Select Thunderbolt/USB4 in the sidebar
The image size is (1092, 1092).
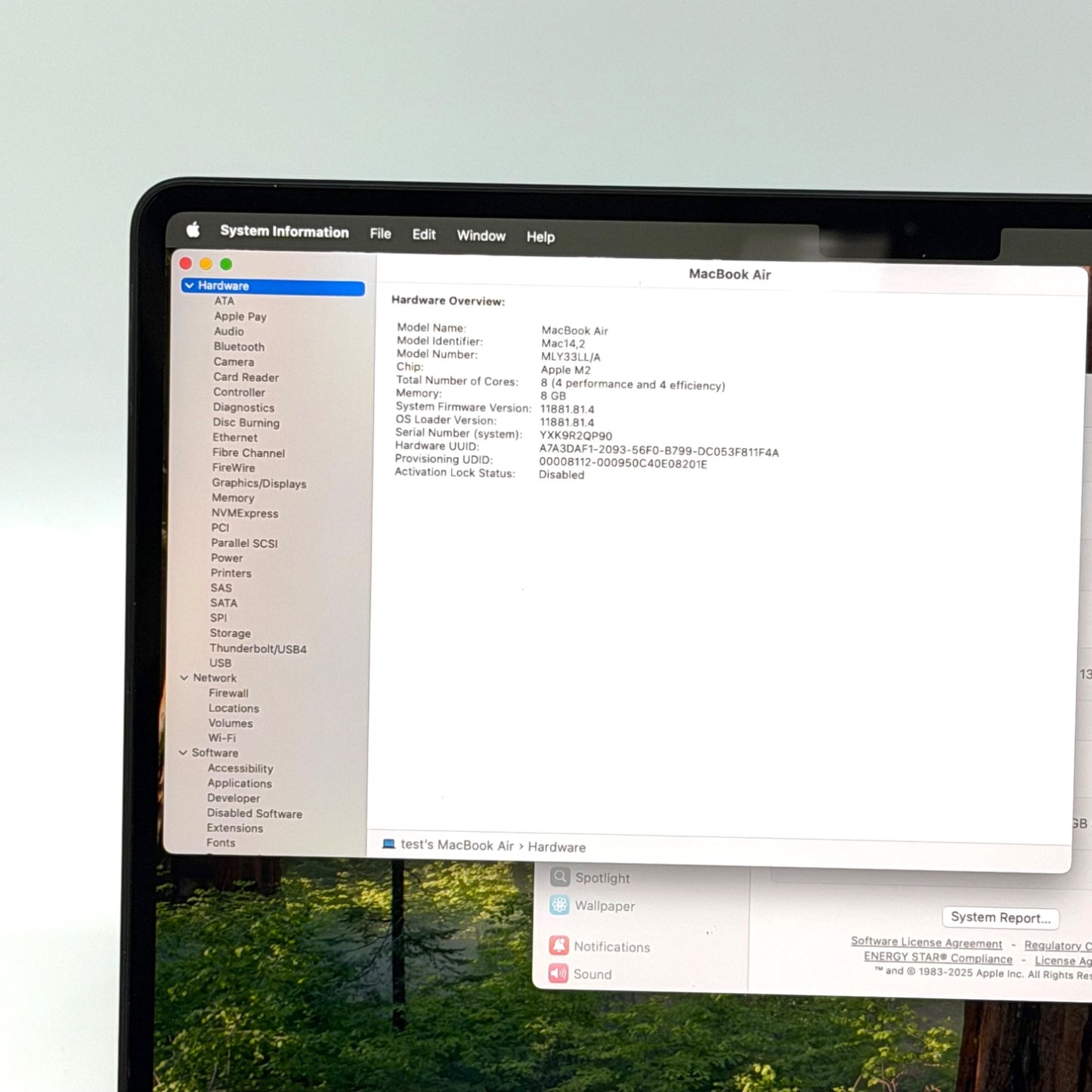pos(258,649)
